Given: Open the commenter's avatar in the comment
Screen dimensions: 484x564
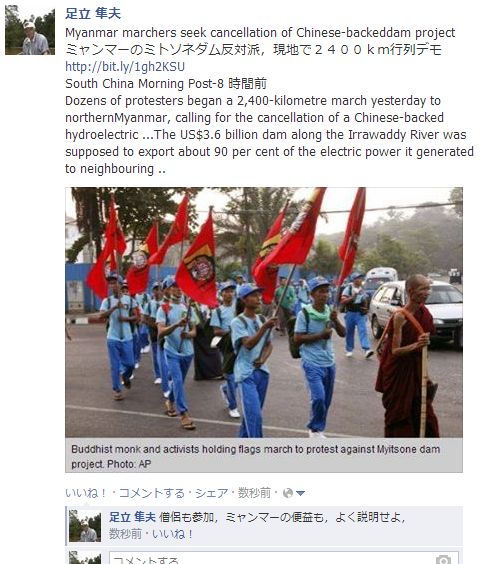Looking at the screenshot, I should point(85,526).
